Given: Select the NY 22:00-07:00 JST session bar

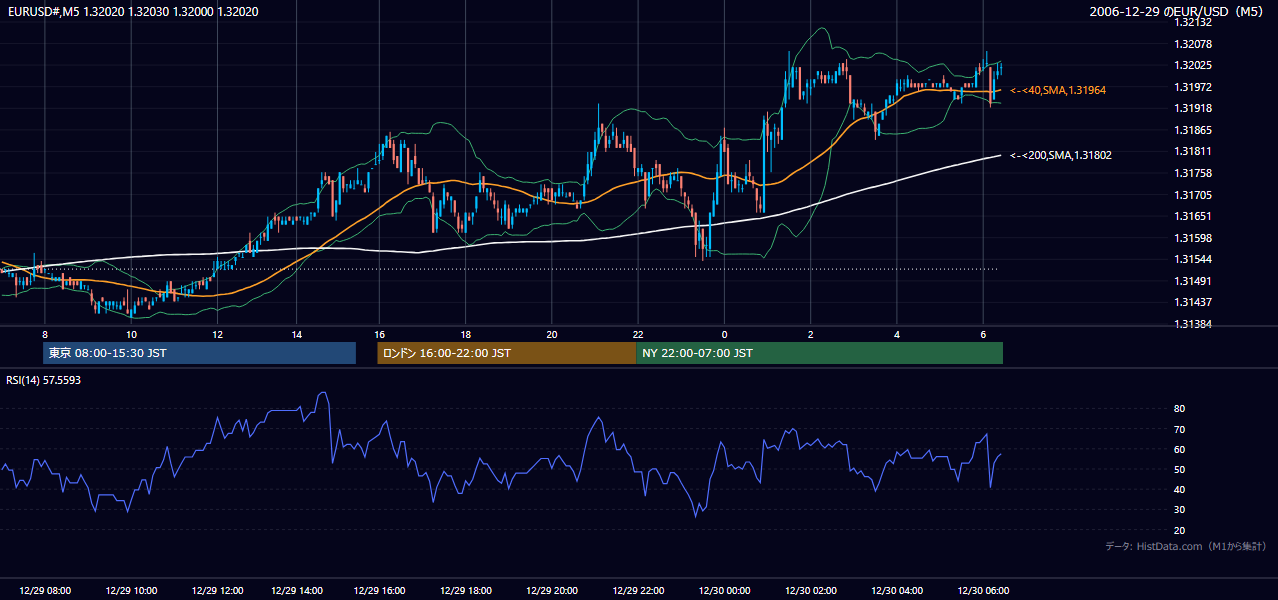Looking at the screenshot, I should click(819, 353).
